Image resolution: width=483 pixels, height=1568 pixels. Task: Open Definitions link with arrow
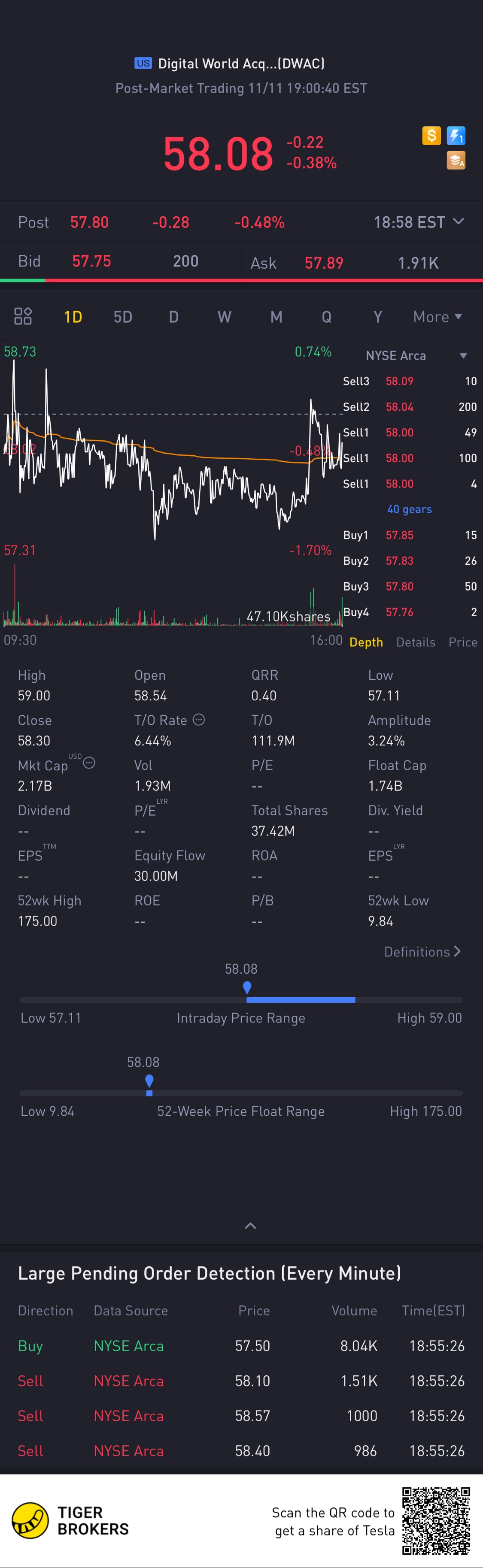coord(422,951)
